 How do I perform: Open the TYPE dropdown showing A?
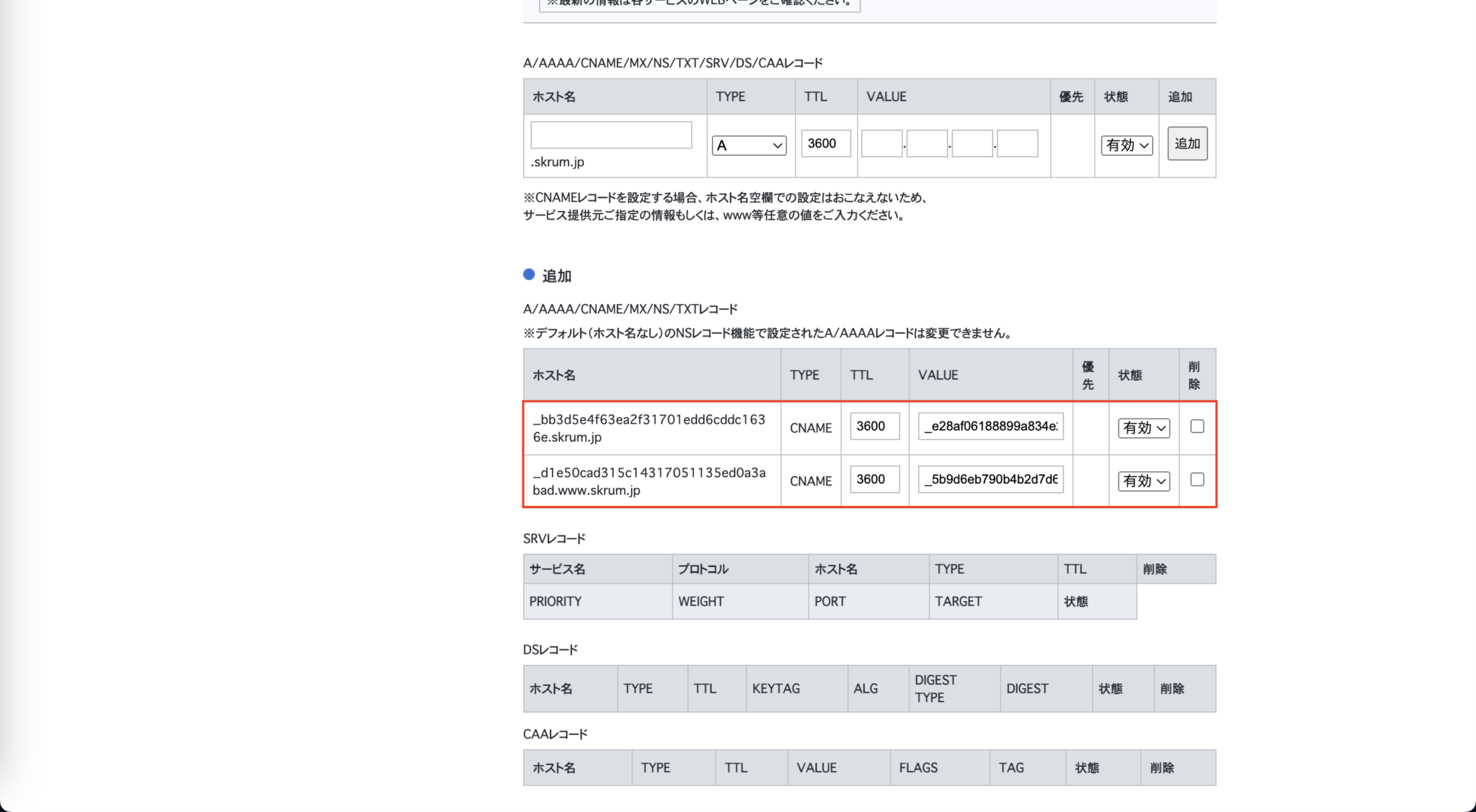pos(750,145)
